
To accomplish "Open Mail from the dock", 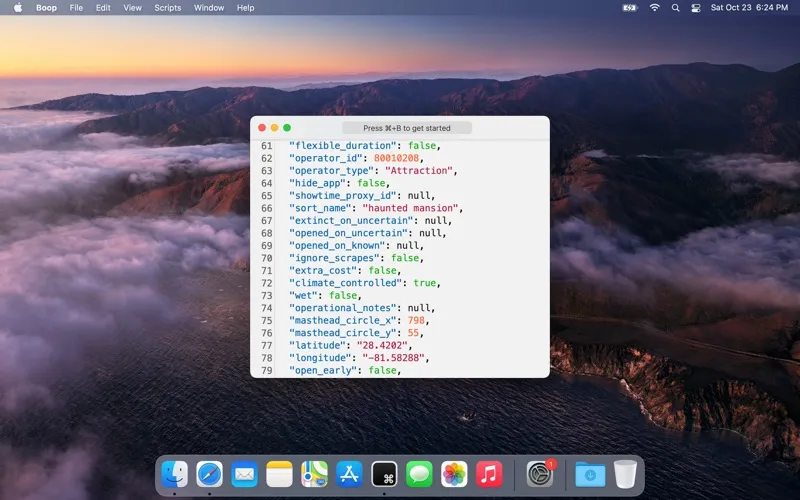I will tap(244, 474).
